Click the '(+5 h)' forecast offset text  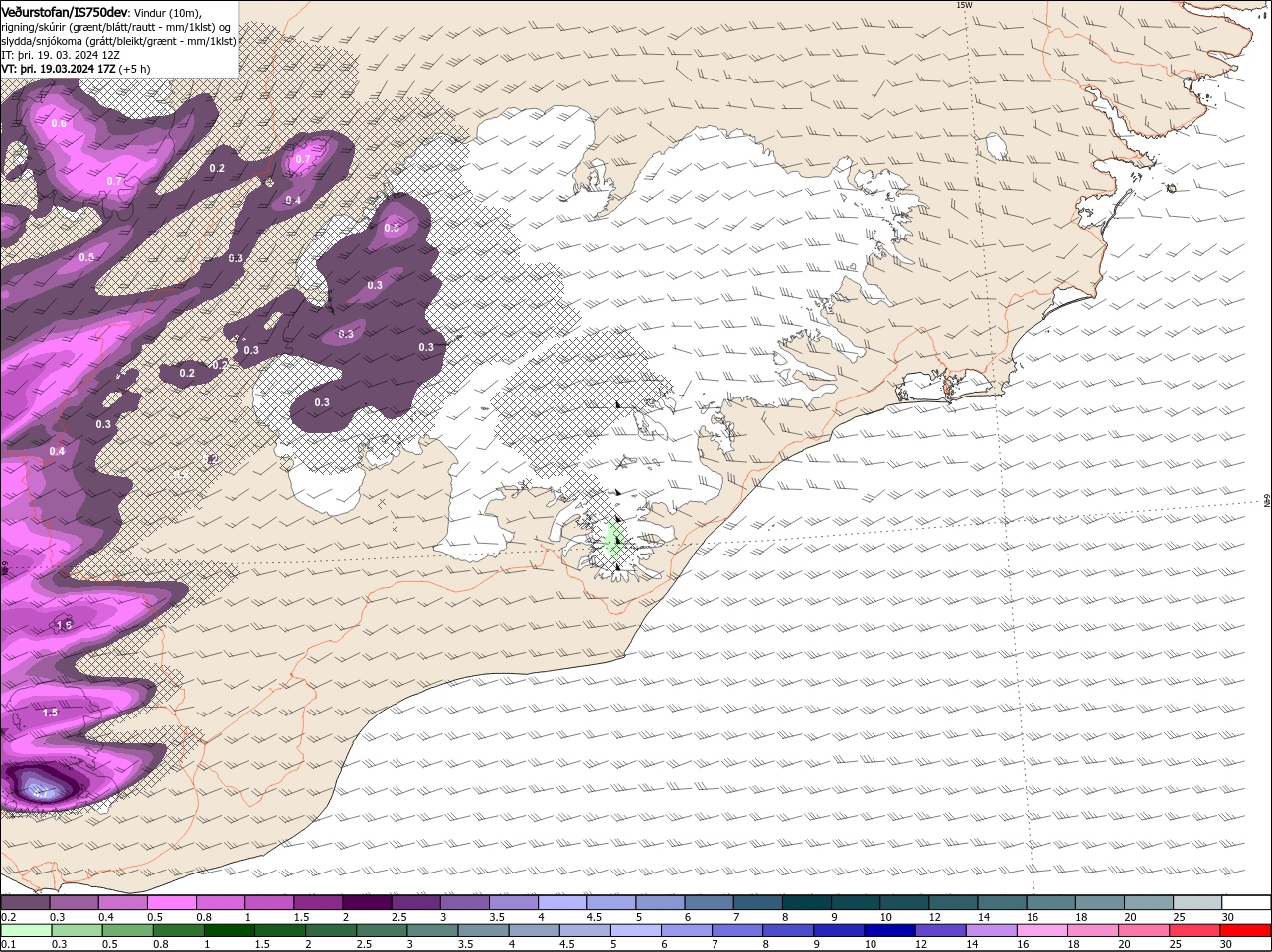pyautogui.click(x=134, y=69)
